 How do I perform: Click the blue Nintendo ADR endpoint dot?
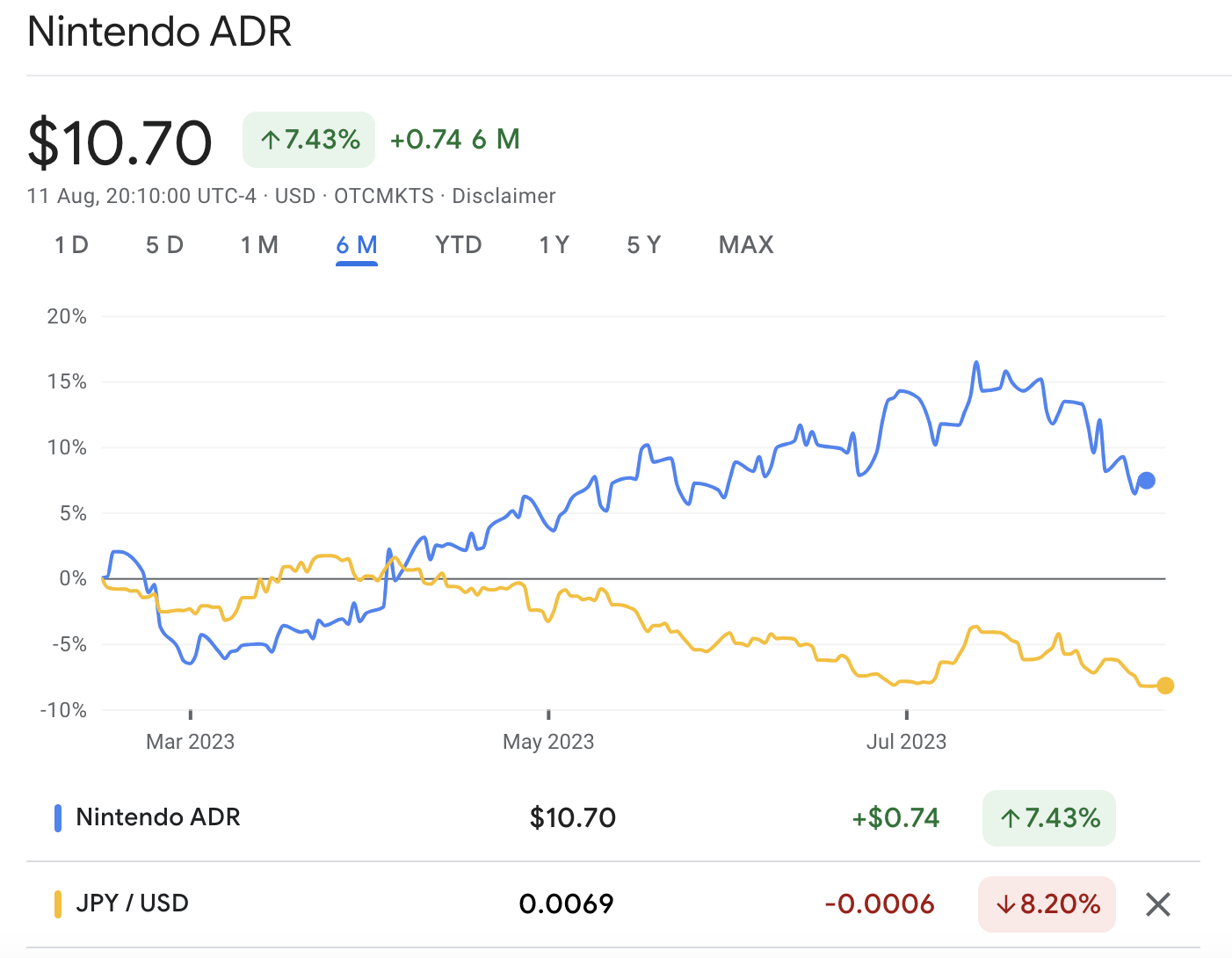(1146, 481)
